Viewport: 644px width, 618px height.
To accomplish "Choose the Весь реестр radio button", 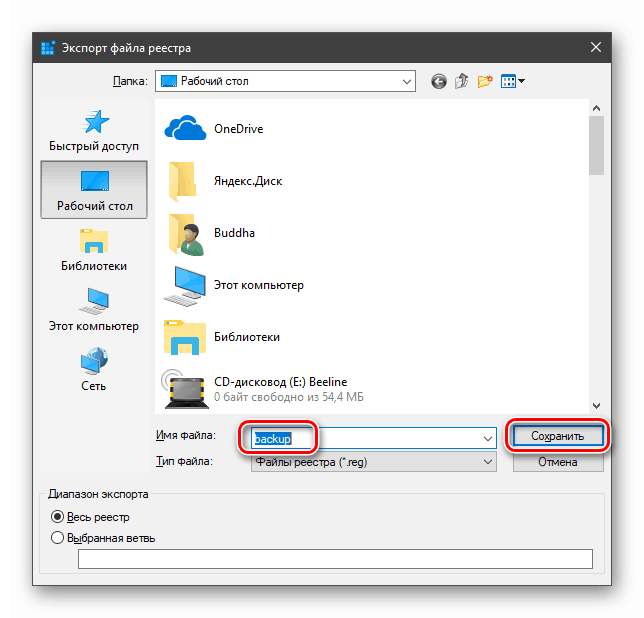I will point(57,517).
